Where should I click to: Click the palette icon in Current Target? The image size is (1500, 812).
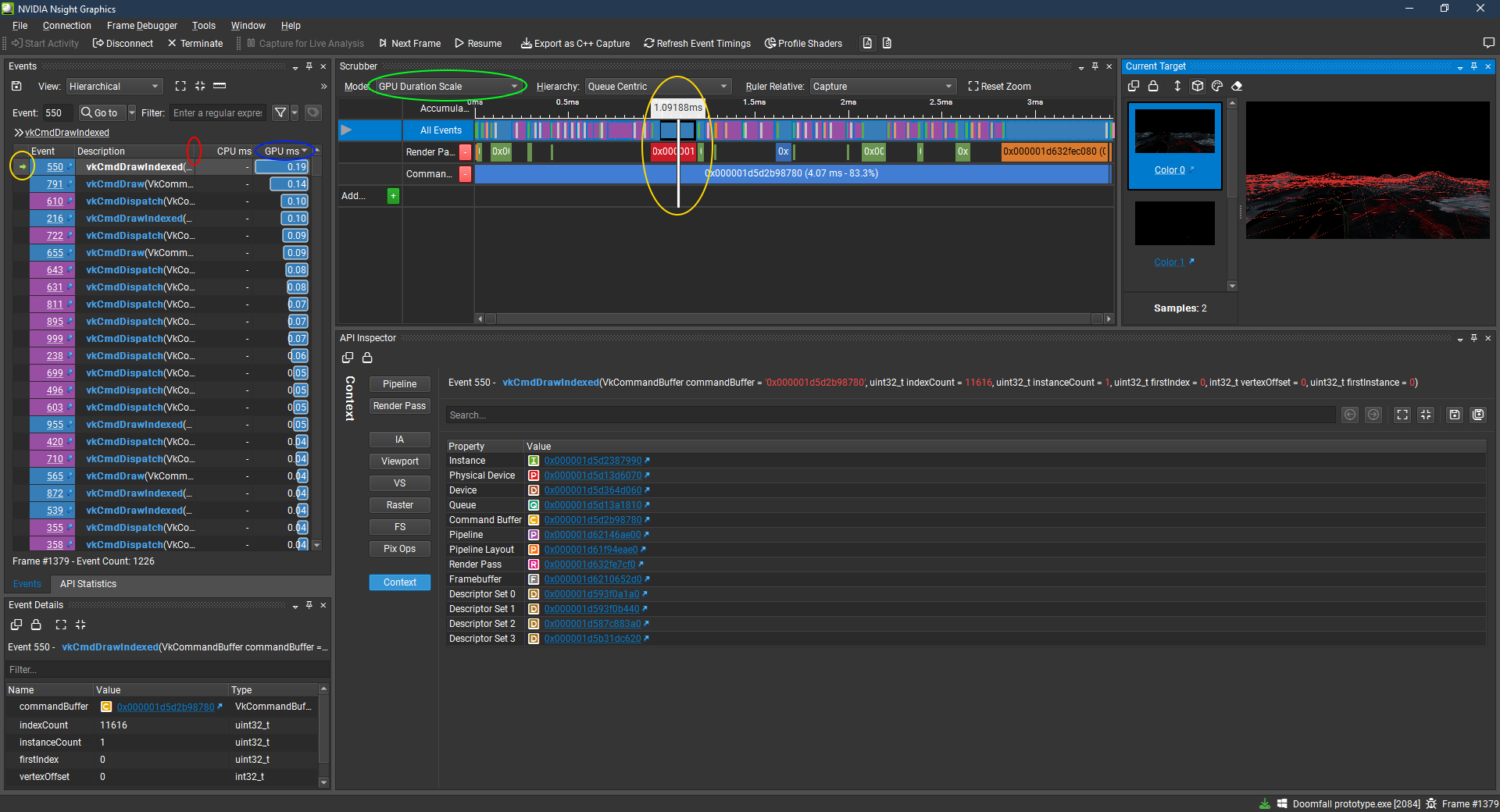[1217, 86]
